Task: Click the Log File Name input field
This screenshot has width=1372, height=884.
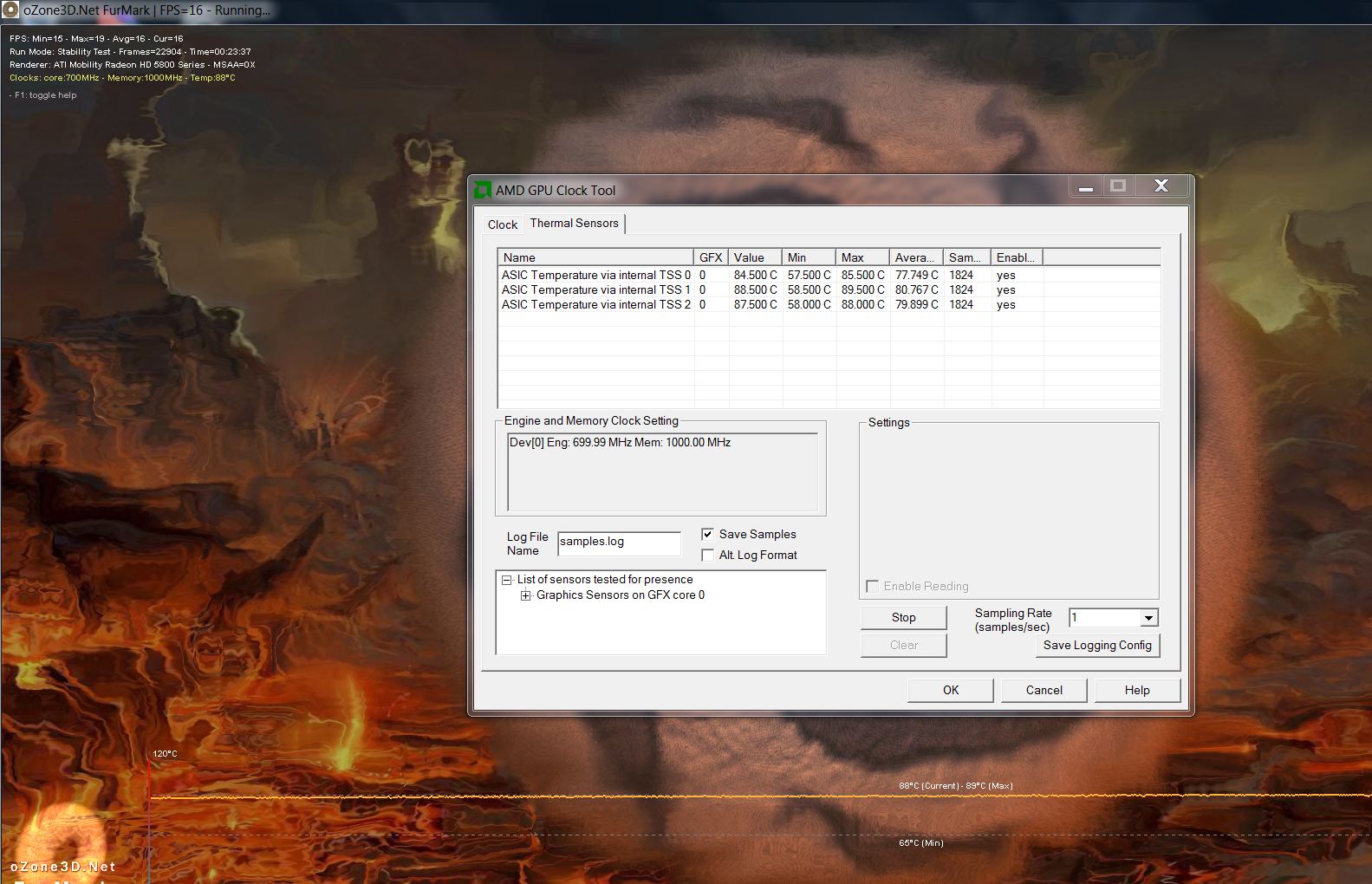Action: pyautogui.click(x=619, y=543)
